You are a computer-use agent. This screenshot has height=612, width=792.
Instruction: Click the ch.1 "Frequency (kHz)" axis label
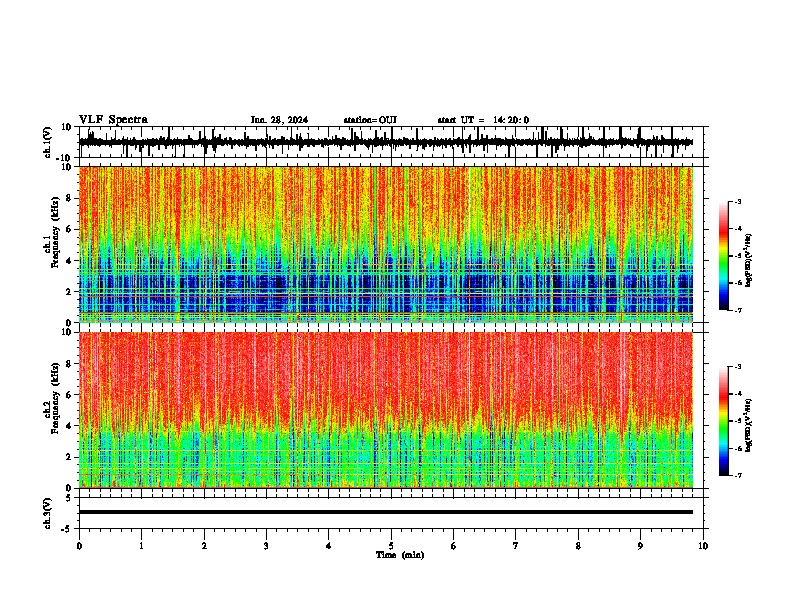tap(56, 233)
